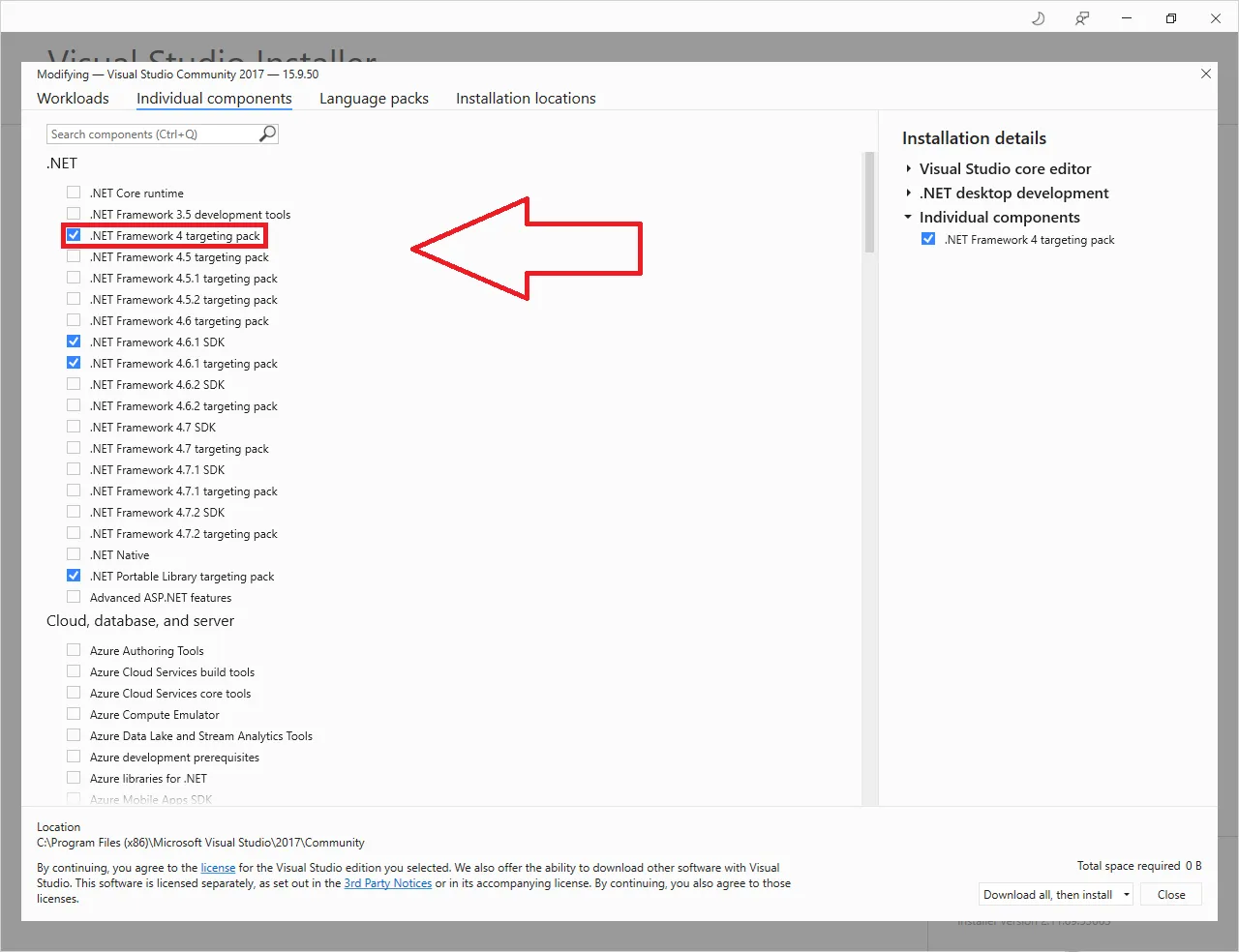Enable the .NET Core runtime checkbox
Screen dimensions: 1239x952
coord(74,193)
